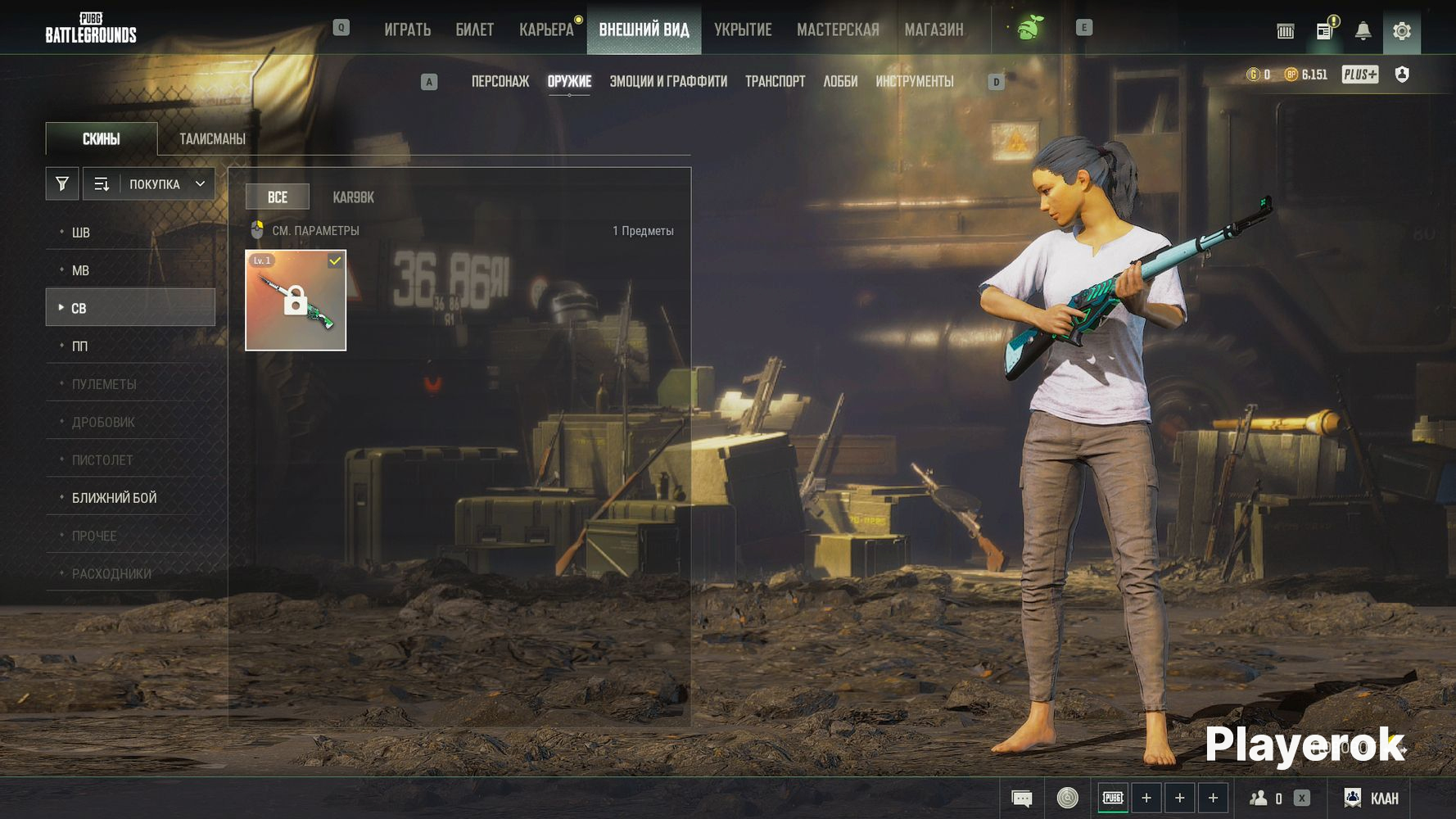Expand the ПП weapon category
This screenshot has width=1456, height=819.
point(130,346)
